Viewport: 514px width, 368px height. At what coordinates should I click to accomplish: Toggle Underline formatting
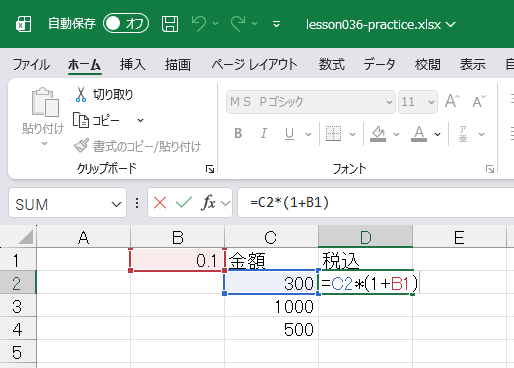(289, 133)
